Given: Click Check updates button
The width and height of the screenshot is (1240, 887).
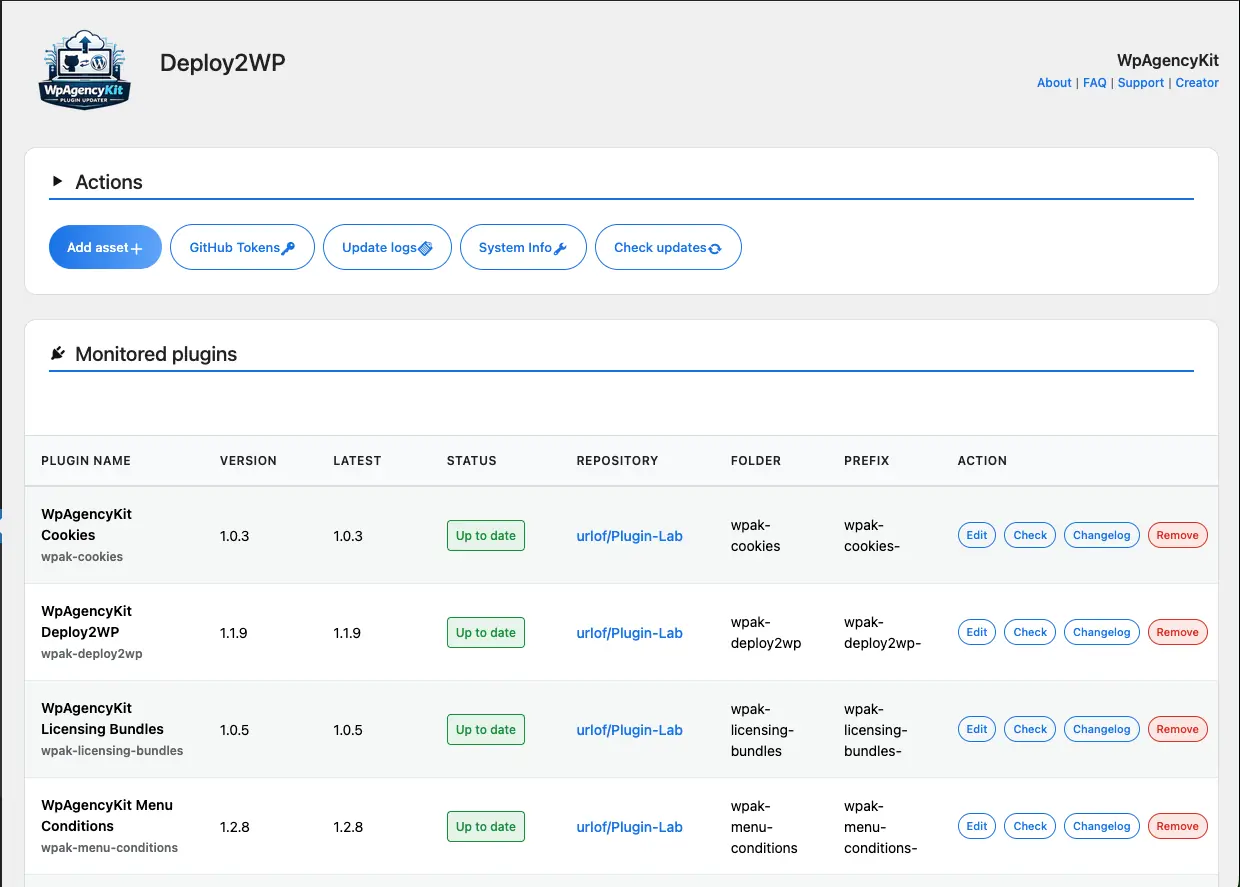Looking at the screenshot, I should (x=668, y=247).
